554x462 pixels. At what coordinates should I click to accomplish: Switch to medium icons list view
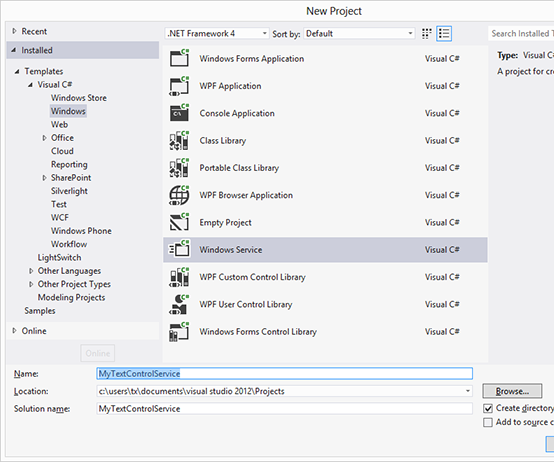tap(444, 34)
